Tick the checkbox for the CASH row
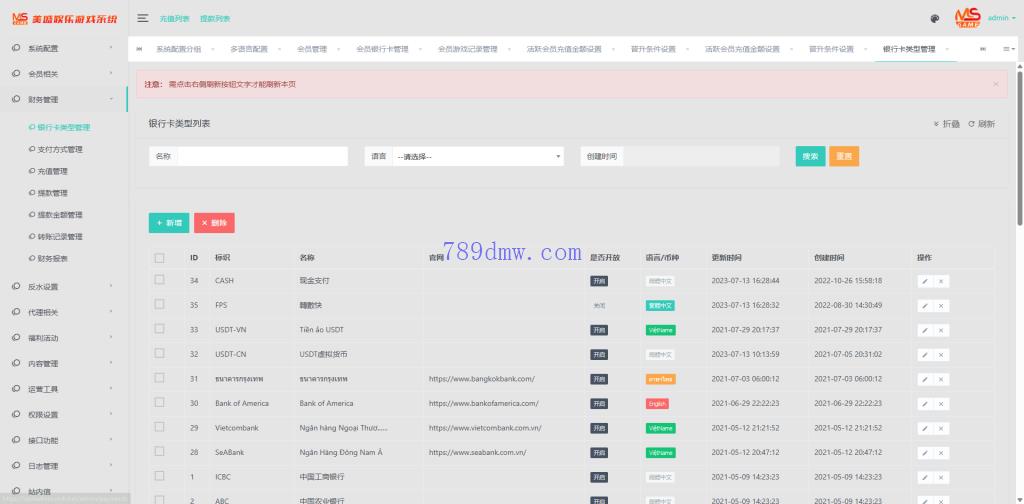This screenshot has width=1024, height=504. [x=159, y=280]
